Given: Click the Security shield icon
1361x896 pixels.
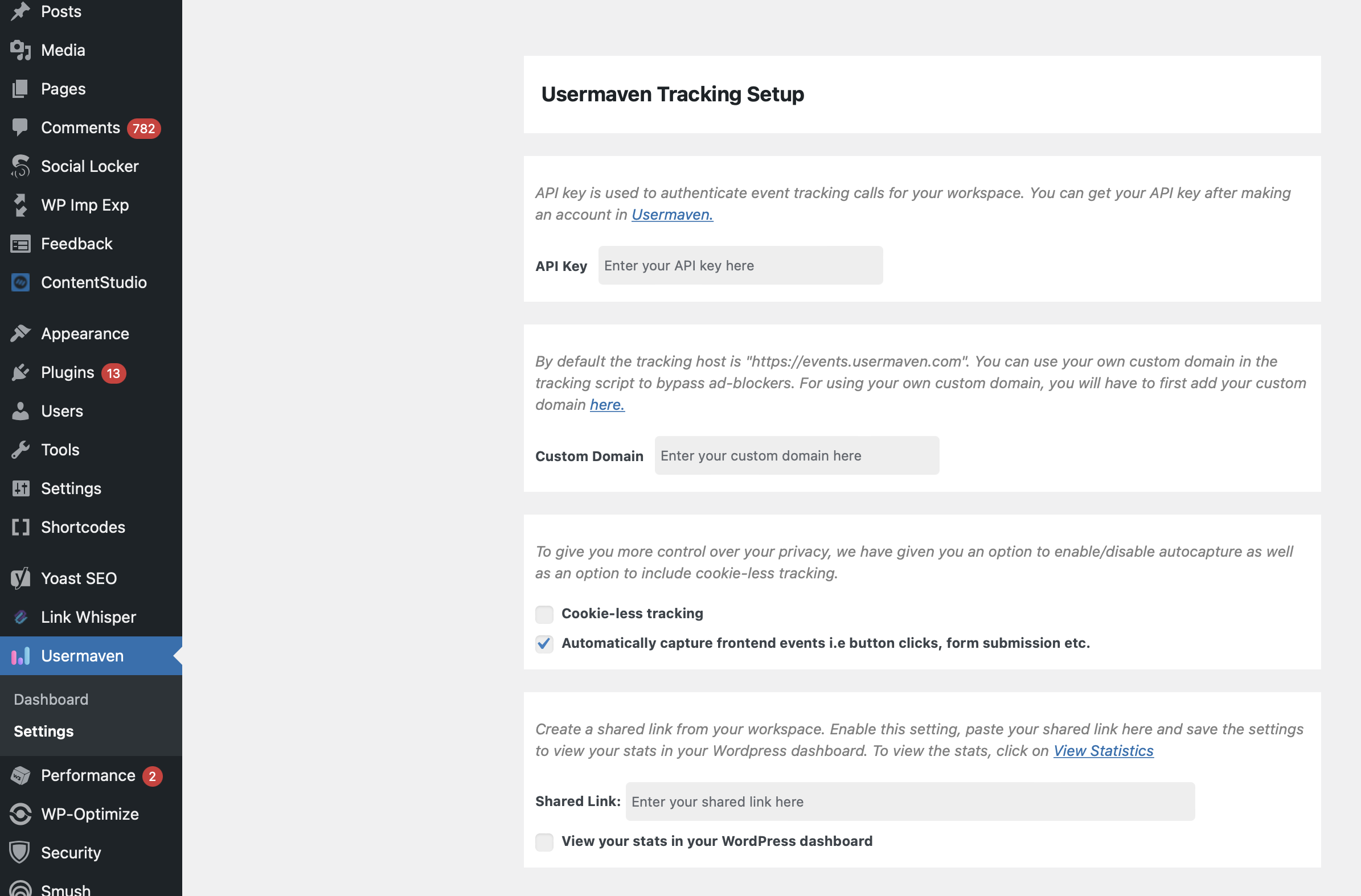Looking at the screenshot, I should point(21,853).
